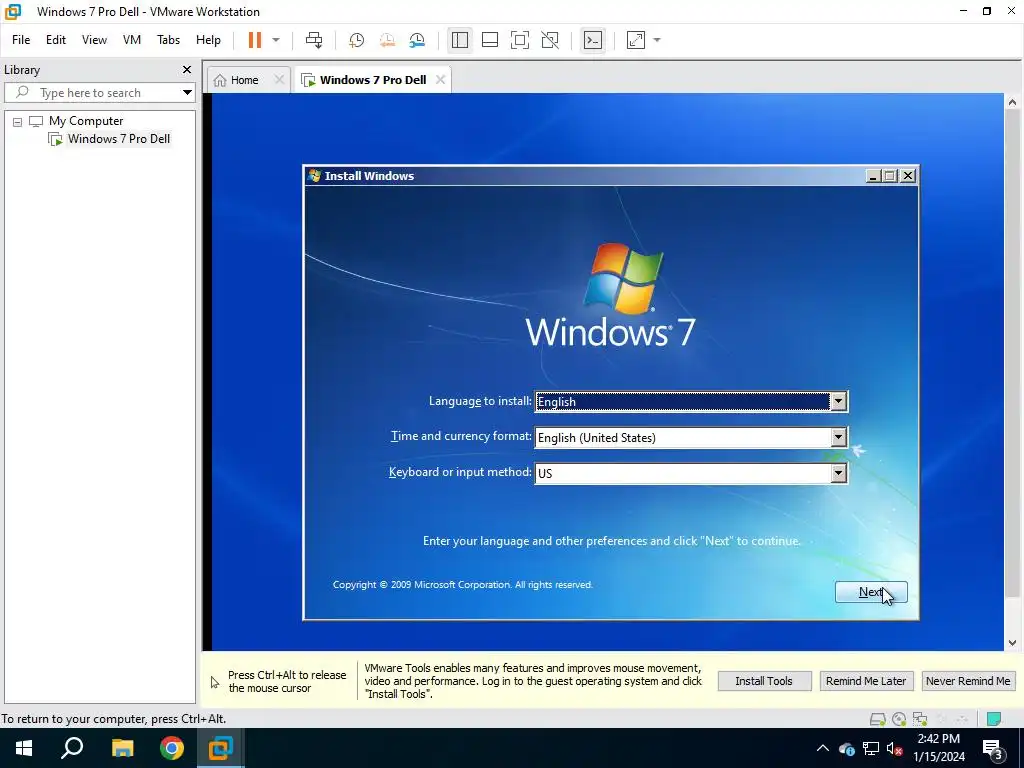Open the File menu
Screen dimensions: 1024x768
click(21, 40)
